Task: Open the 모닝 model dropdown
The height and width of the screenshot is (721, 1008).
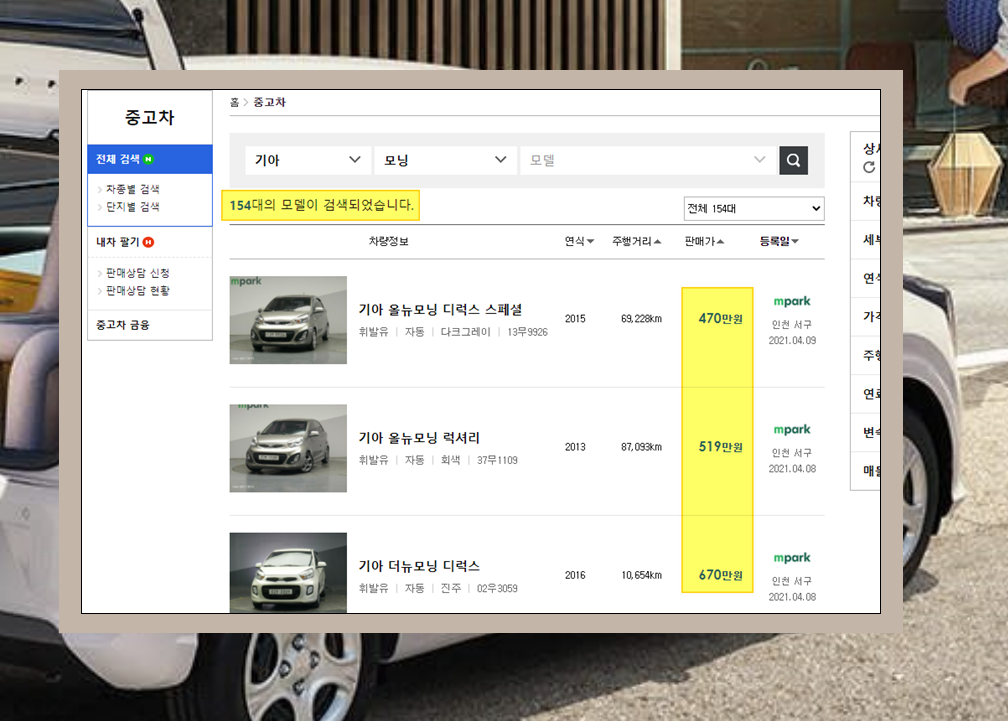Action: pos(445,160)
